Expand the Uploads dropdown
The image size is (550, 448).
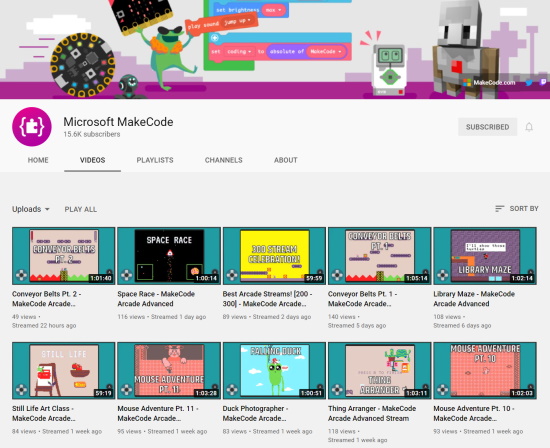click(x=31, y=209)
